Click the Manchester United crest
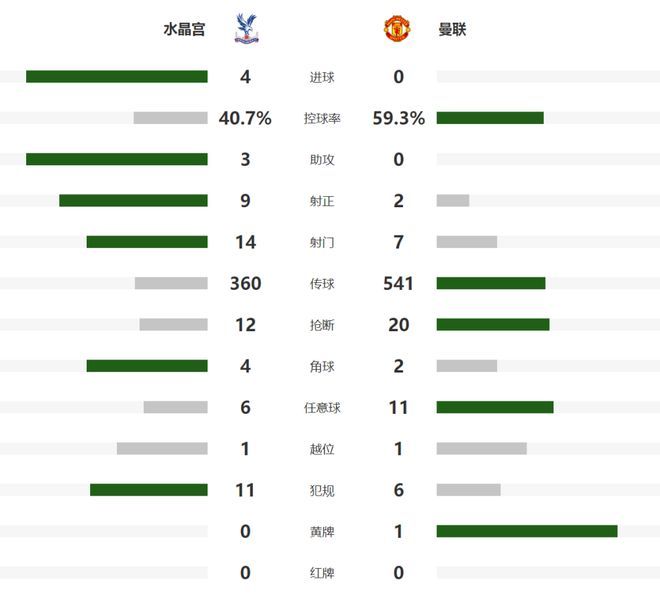The image size is (660, 599). (x=397, y=29)
